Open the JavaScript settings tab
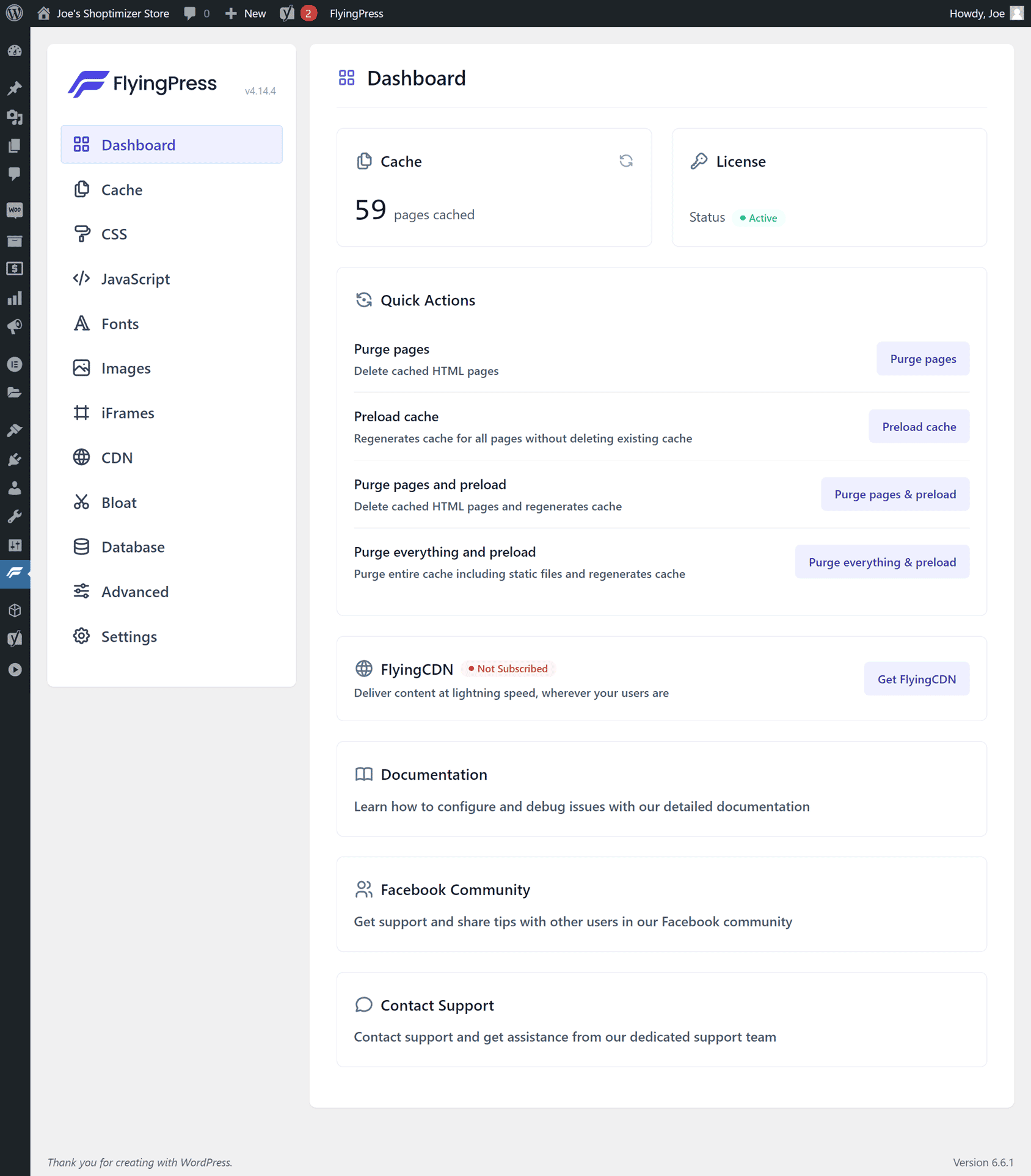The width and height of the screenshot is (1031, 1176). (172, 279)
